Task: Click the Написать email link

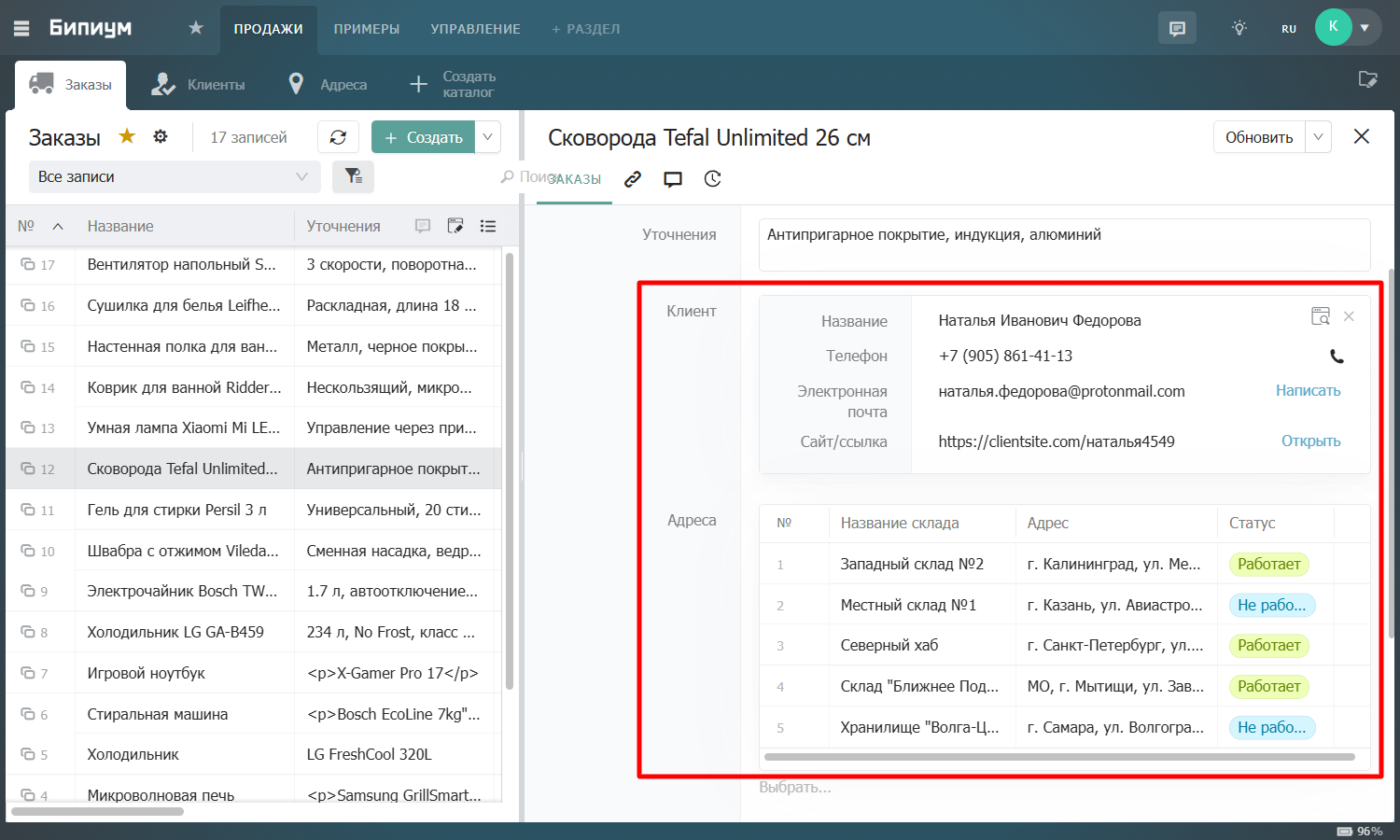Action: click(1308, 391)
